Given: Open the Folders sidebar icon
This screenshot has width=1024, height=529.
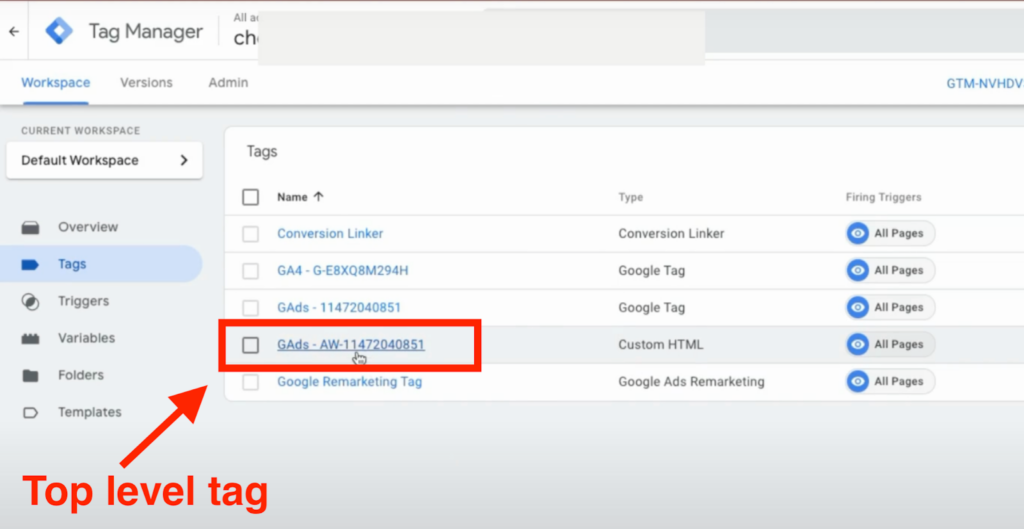Looking at the screenshot, I should [x=30, y=376].
